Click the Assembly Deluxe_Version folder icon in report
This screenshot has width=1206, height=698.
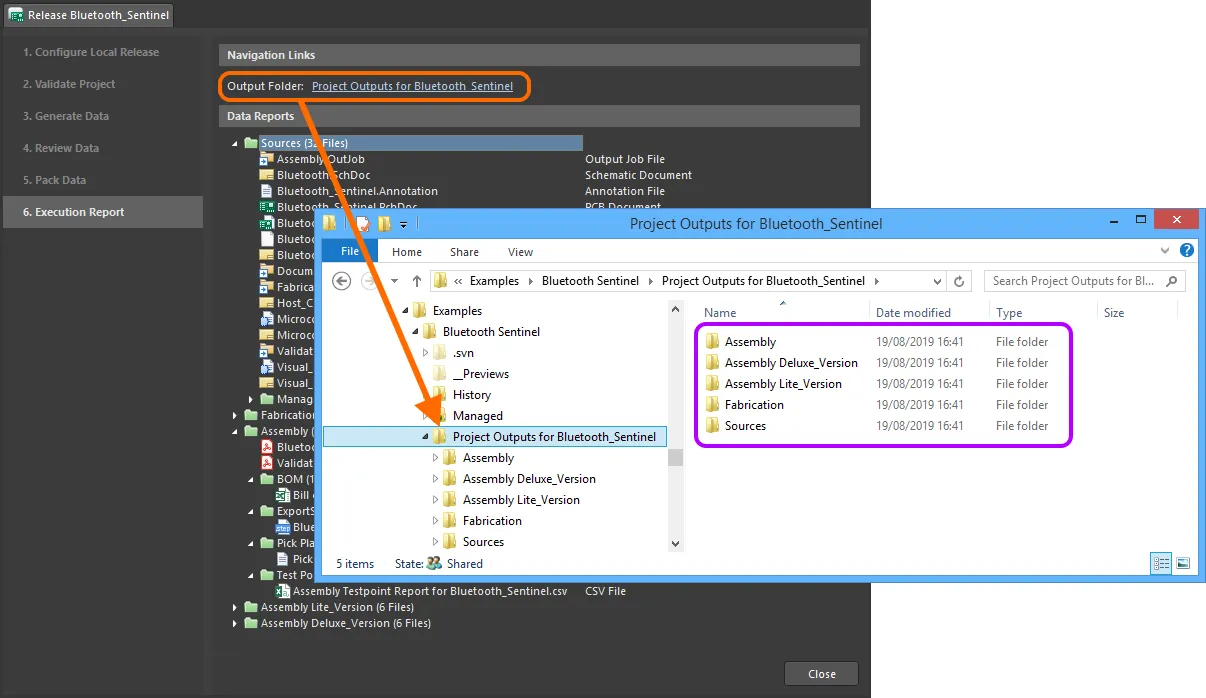(251, 623)
